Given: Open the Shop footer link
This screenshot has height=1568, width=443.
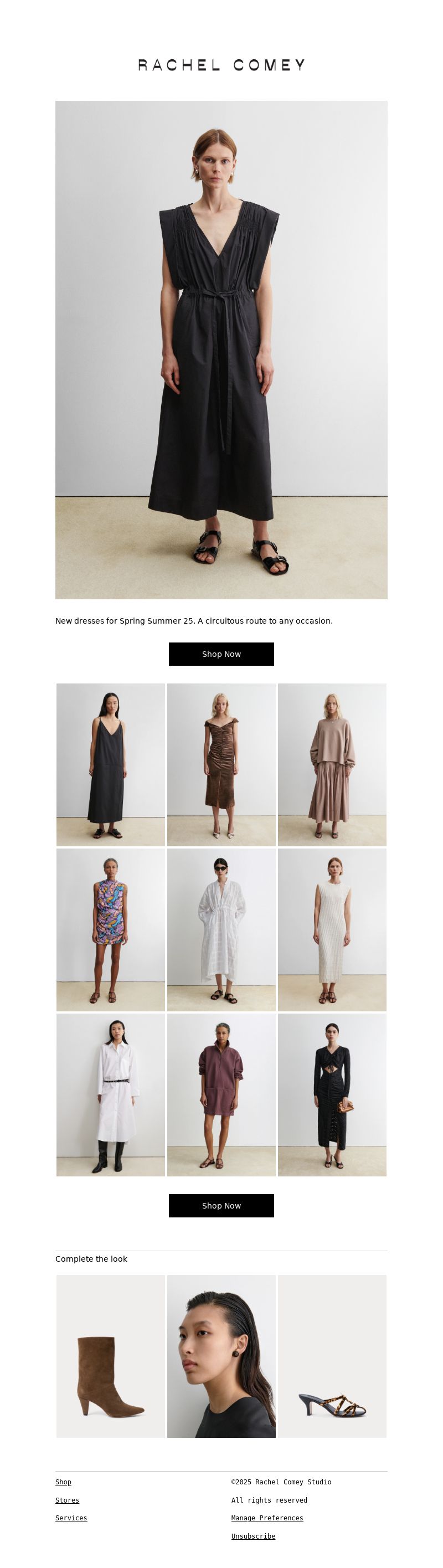Looking at the screenshot, I should tap(63, 1482).
